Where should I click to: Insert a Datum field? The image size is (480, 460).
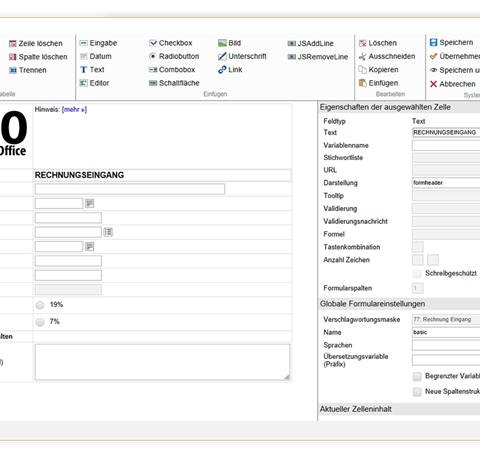[x=96, y=56]
